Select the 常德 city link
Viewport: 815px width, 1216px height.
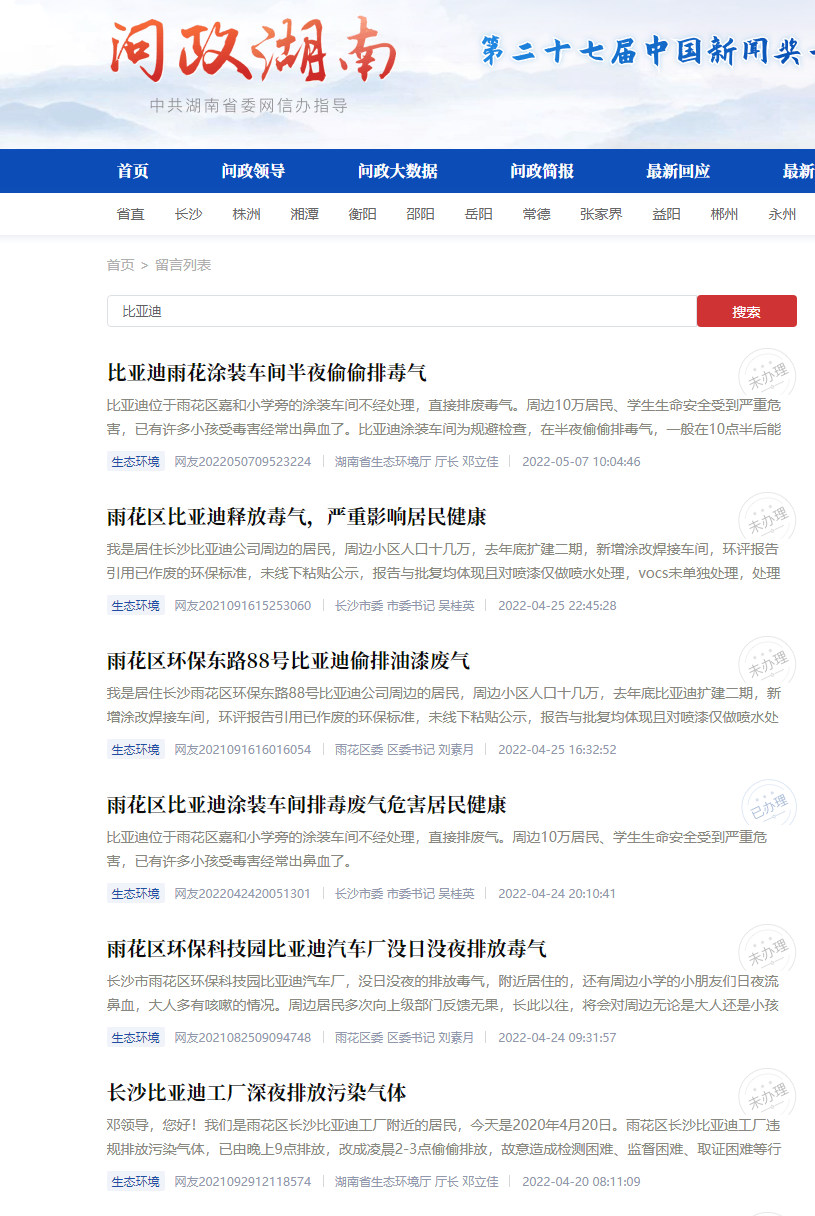tap(536, 214)
